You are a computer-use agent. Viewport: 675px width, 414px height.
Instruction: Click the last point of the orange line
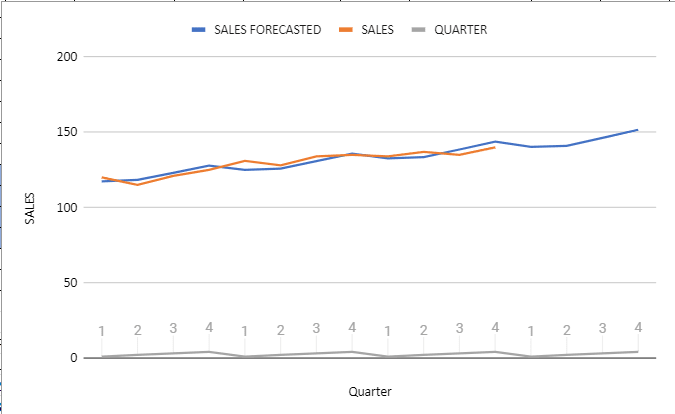(x=495, y=147)
